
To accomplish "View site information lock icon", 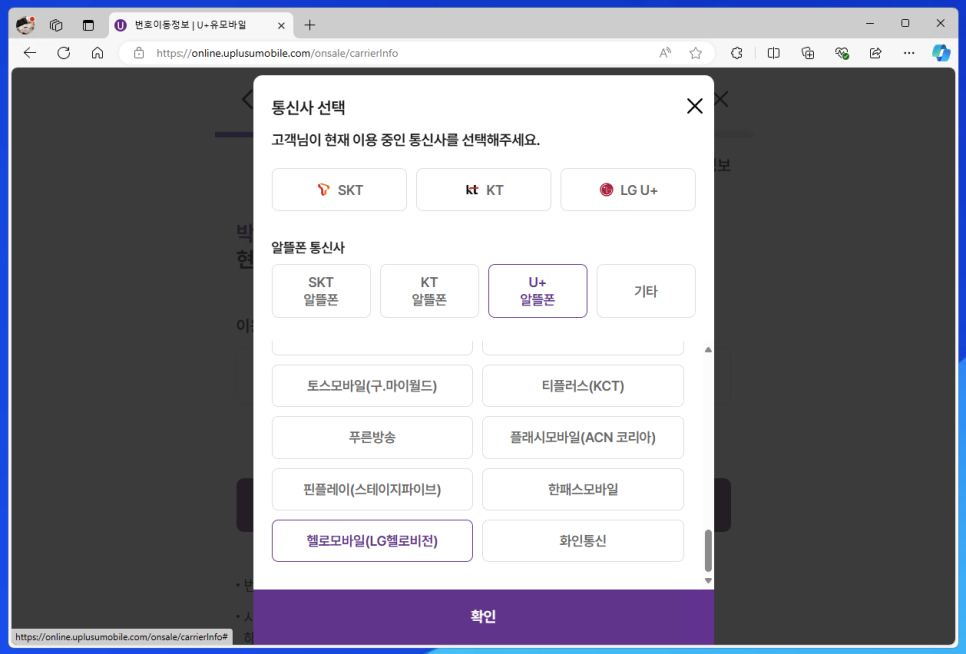I will [x=139, y=53].
